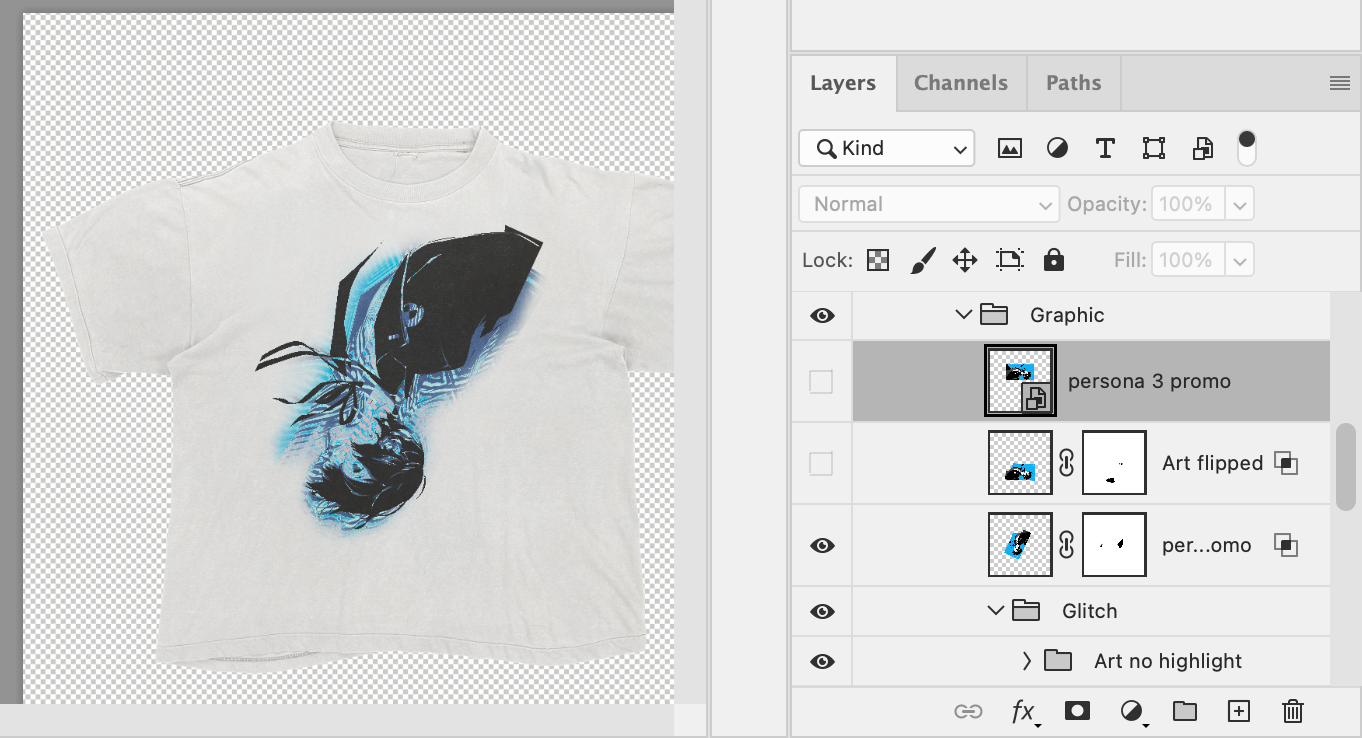Filter layers by smart objects icon
The width and height of the screenshot is (1362, 738).
pos(1202,149)
